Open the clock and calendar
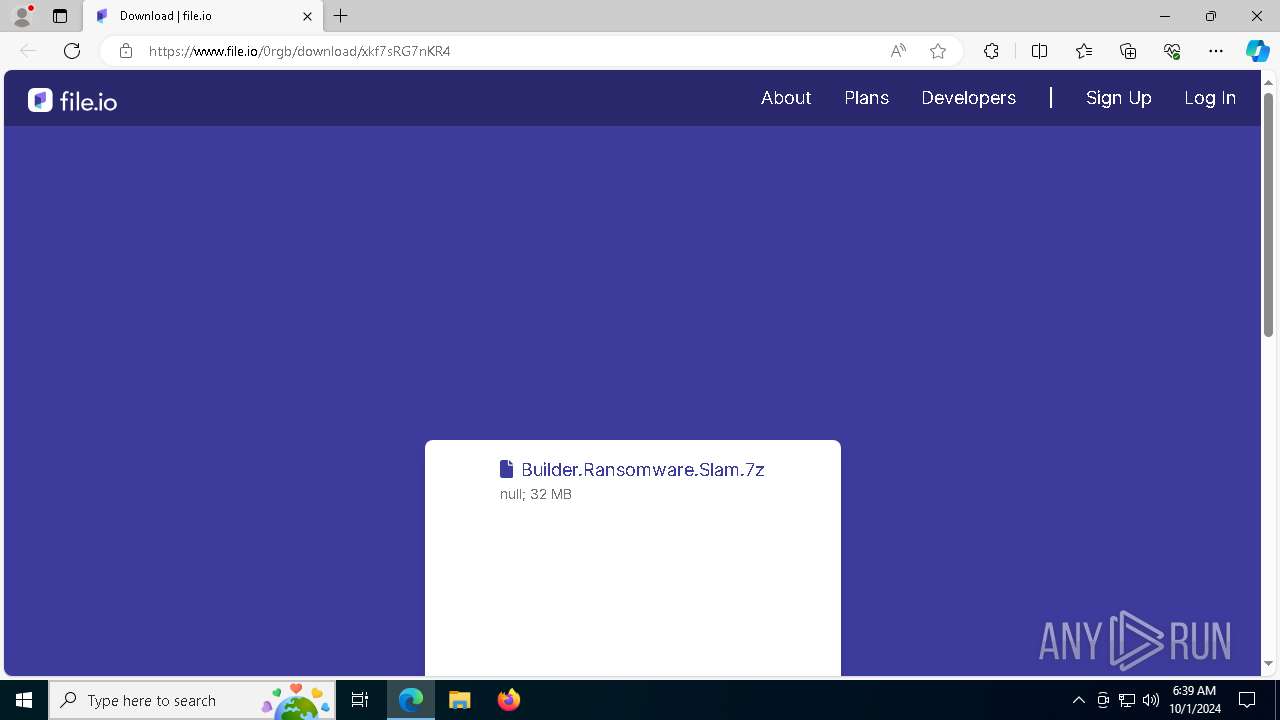Viewport: 1280px width, 720px height. click(x=1194, y=700)
